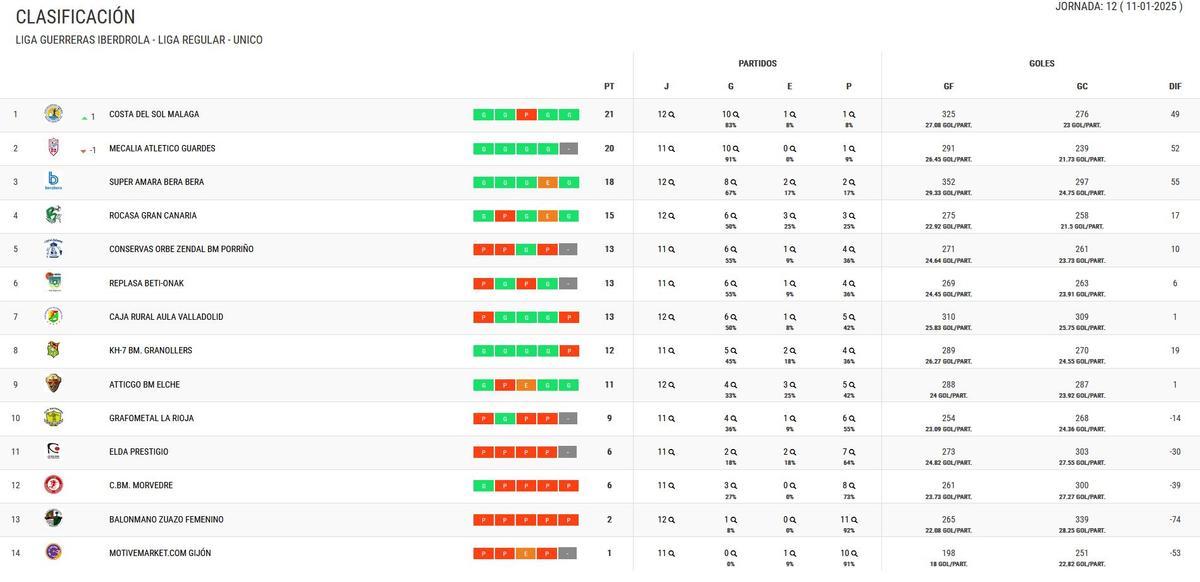This screenshot has height=582, width=1200.
Task: Open the Atticgo BM Elche team link
Action: click(144, 384)
